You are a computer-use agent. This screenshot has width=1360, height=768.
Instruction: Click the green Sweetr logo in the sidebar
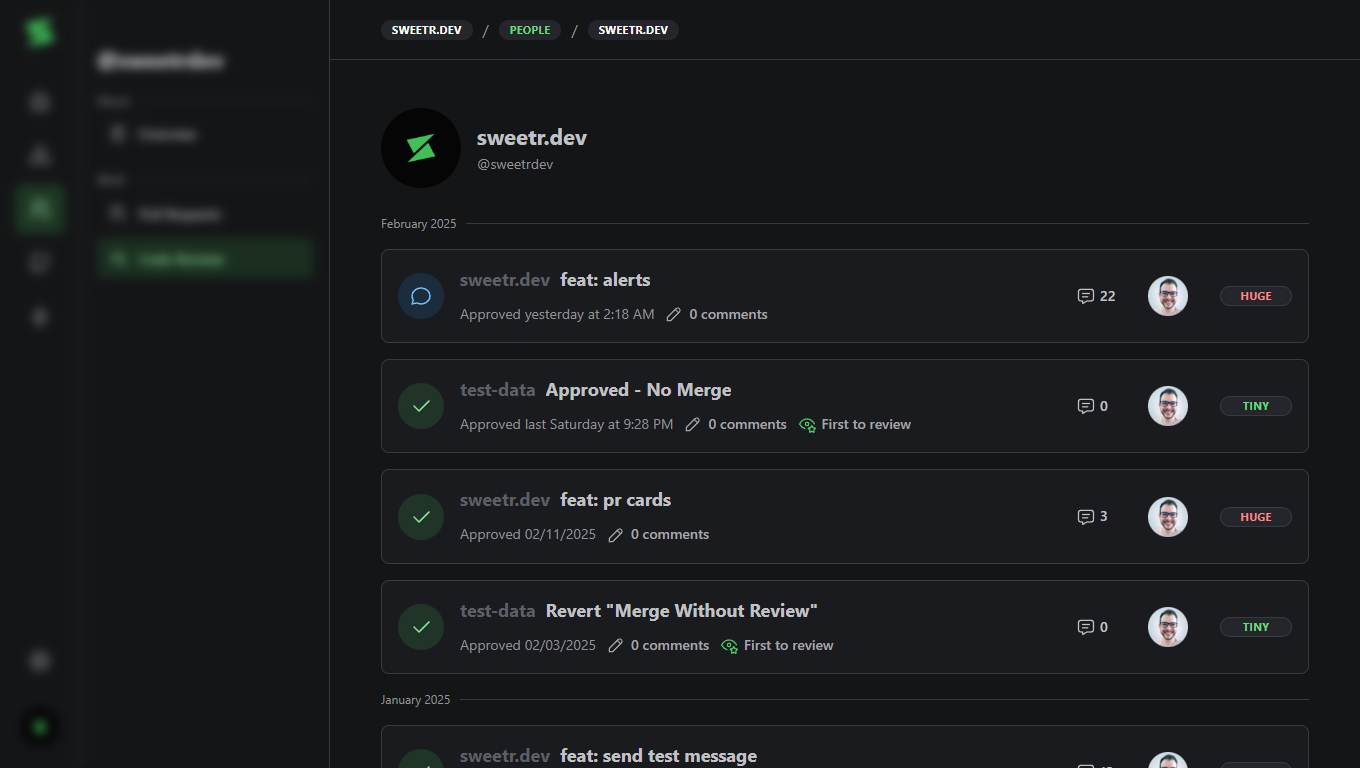(40, 32)
